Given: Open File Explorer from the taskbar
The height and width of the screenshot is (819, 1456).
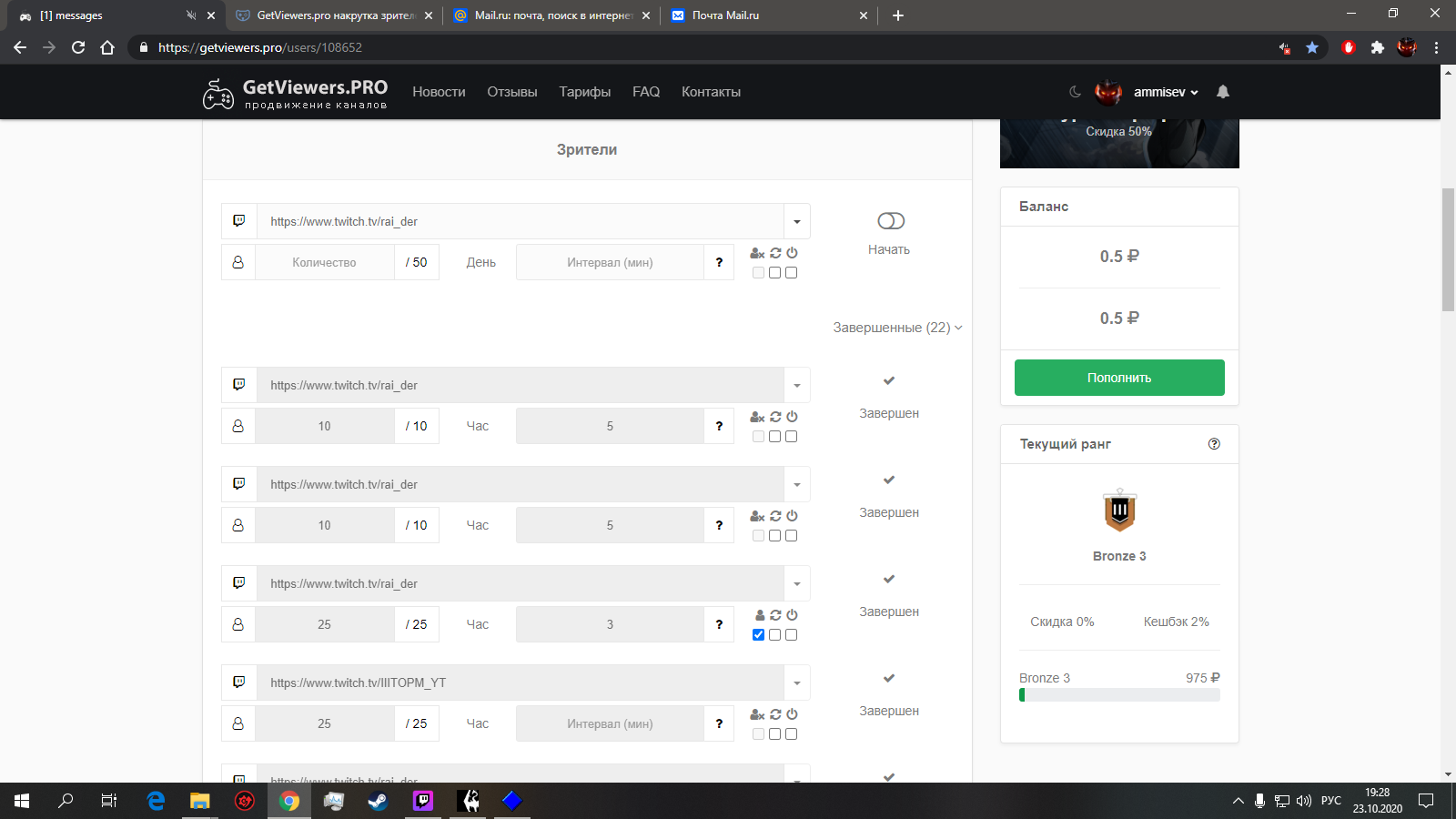Looking at the screenshot, I should (200, 801).
